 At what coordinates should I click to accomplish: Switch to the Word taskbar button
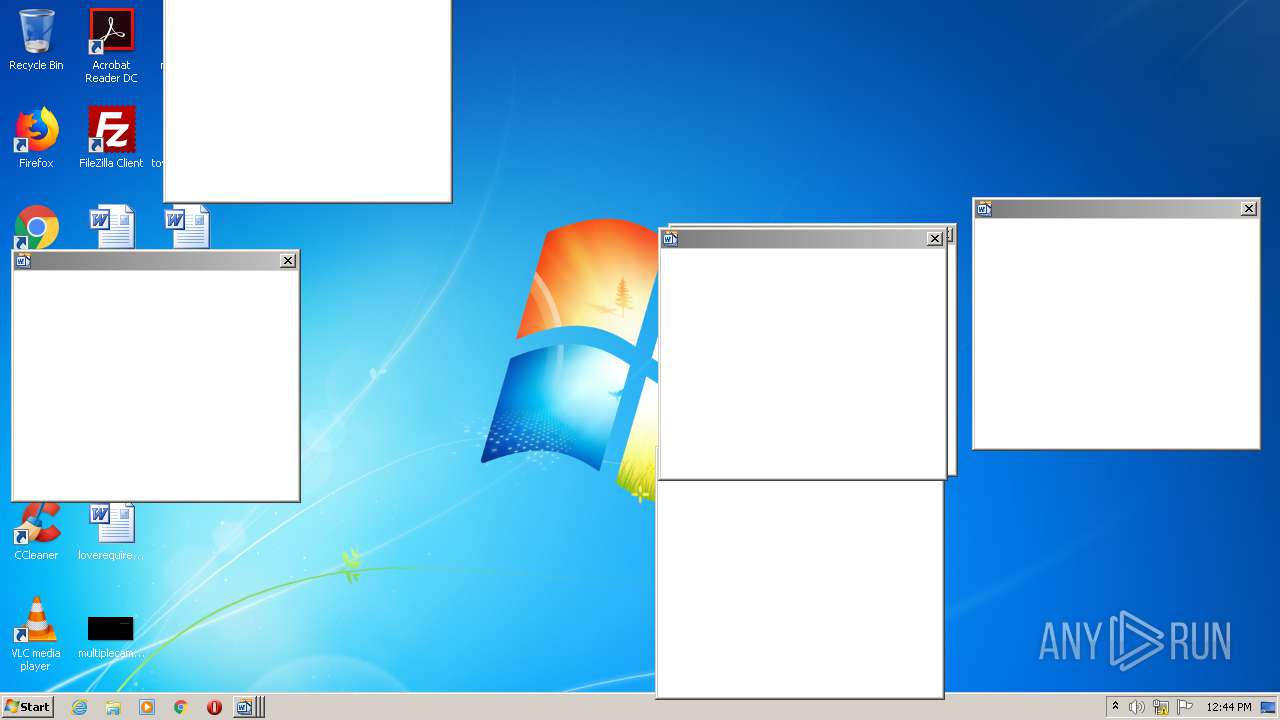pyautogui.click(x=248, y=707)
